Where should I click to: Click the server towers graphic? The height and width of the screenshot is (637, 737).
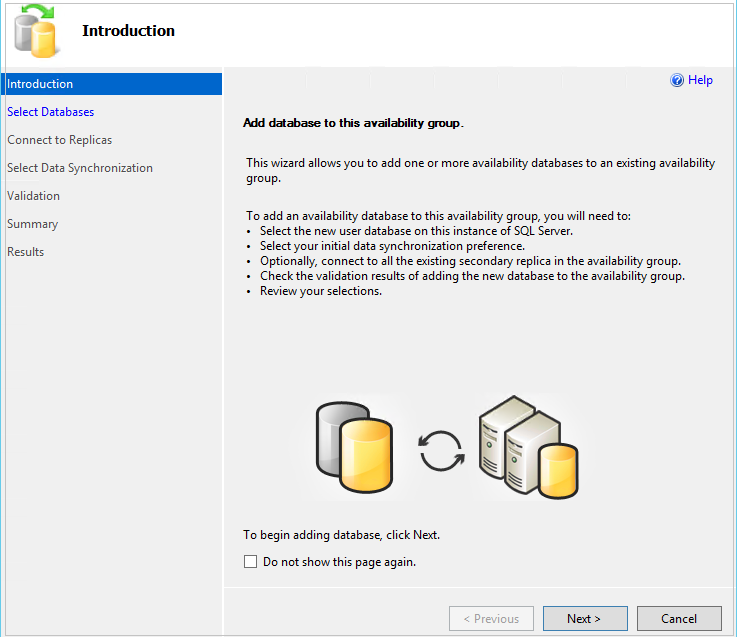click(508, 440)
